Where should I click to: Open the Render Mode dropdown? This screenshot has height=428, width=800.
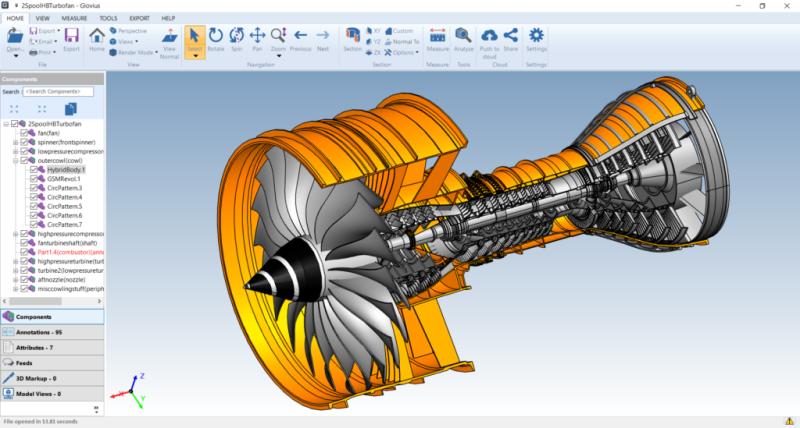coord(133,53)
